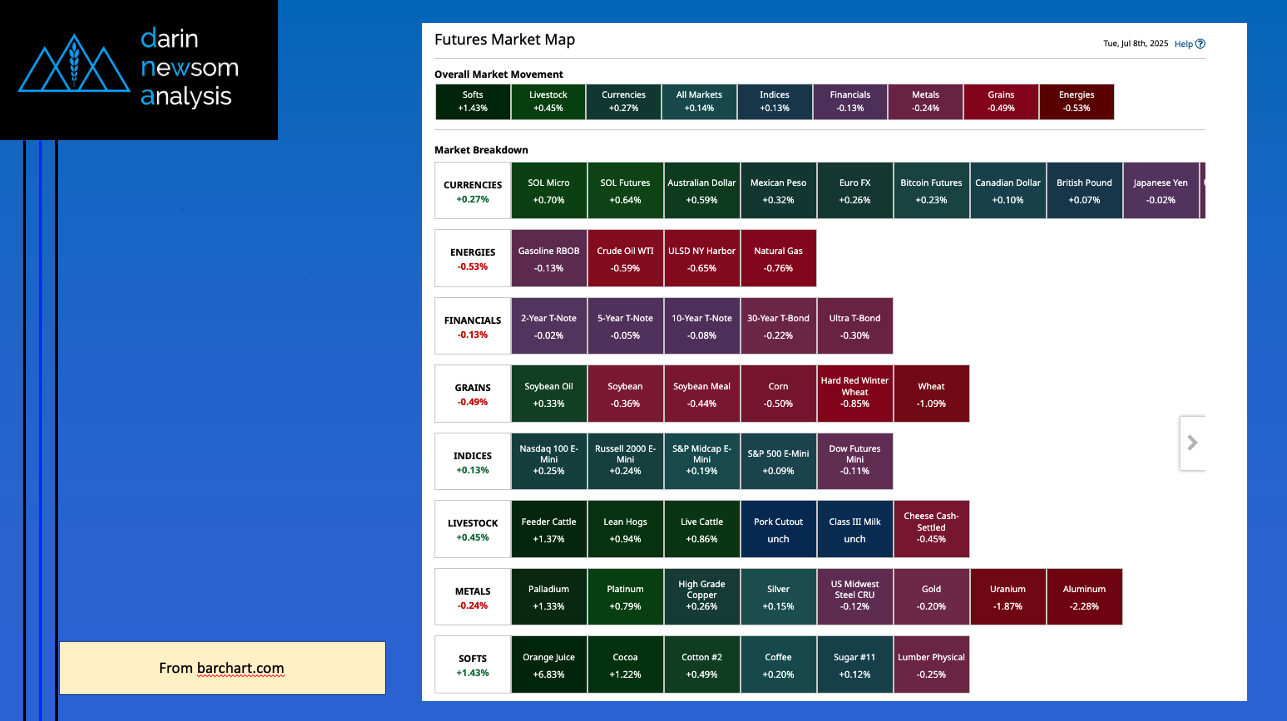
Task: Click the Feeder Cattle tile
Action: (x=549, y=529)
